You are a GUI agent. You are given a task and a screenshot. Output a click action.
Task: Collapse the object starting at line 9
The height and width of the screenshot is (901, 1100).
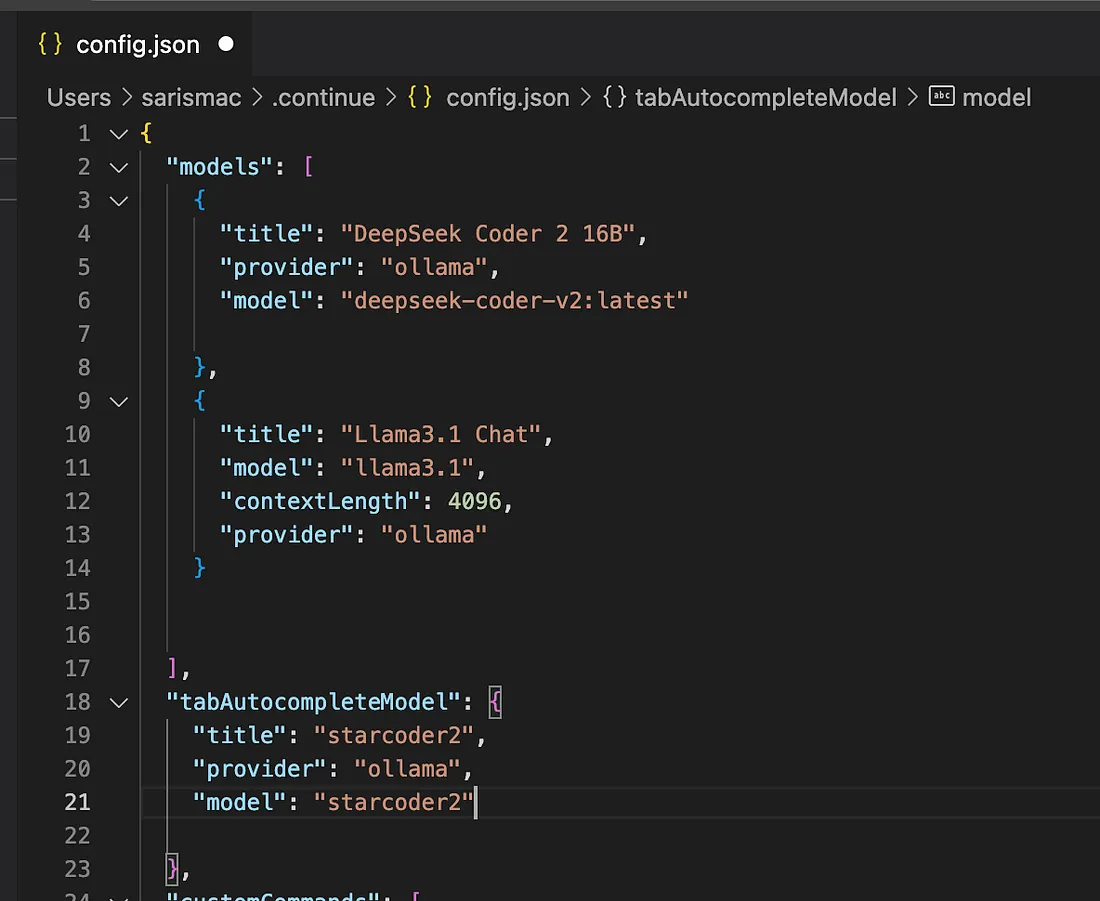coord(118,400)
